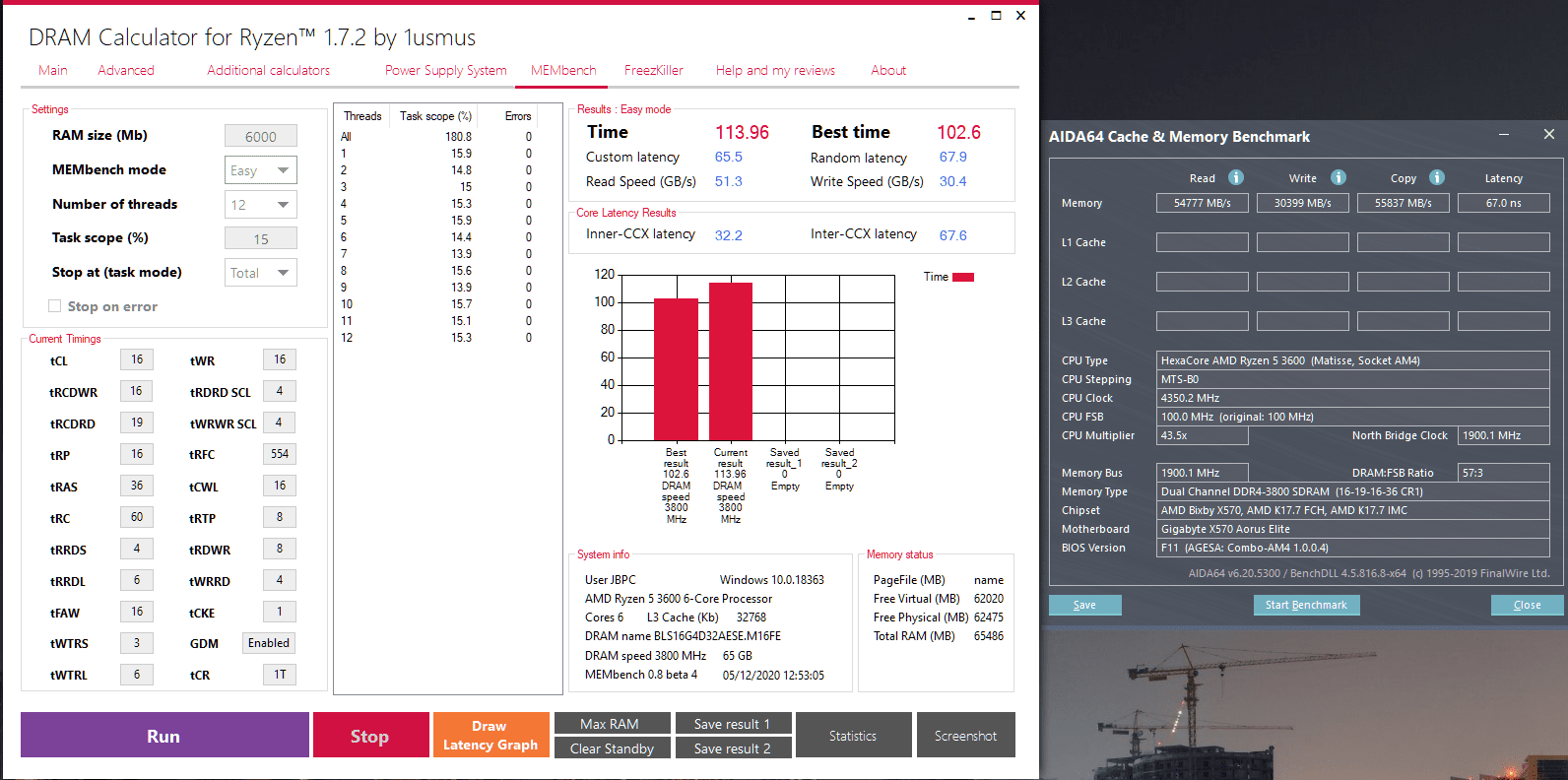Enable the Stop on error checkbox

point(55,306)
